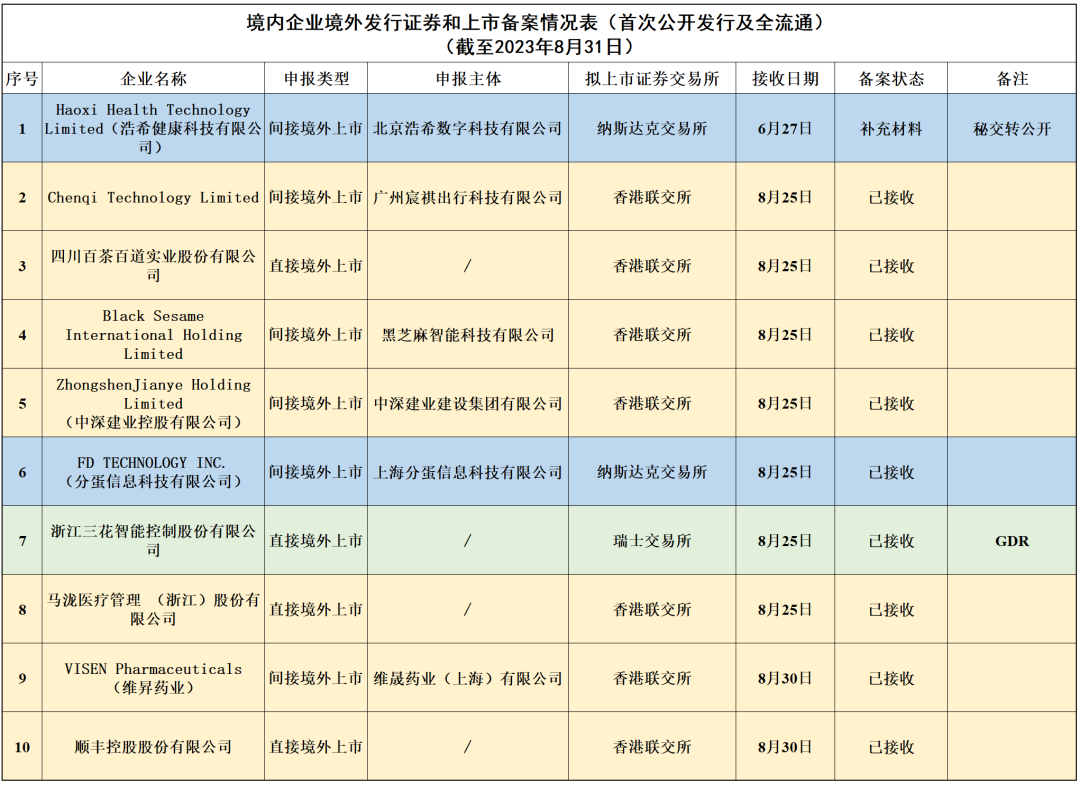1080x785 pixels.
Task: Click 纳斯达克交易所 in the FD TECHNOLOGY row
Action: click(x=652, y=472)
